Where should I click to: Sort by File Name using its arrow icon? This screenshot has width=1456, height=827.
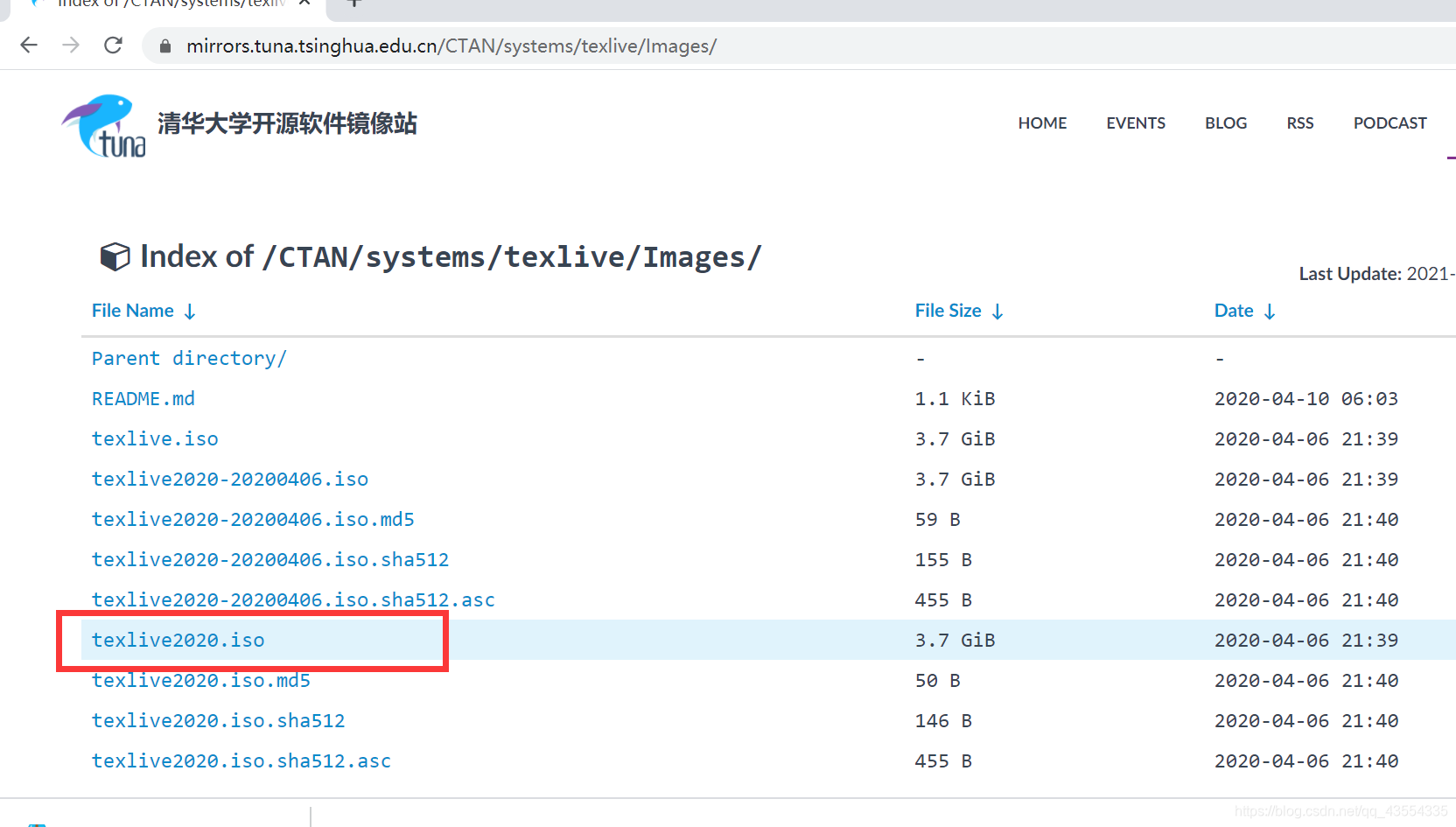pyautogui.click(x=190, y=312)
